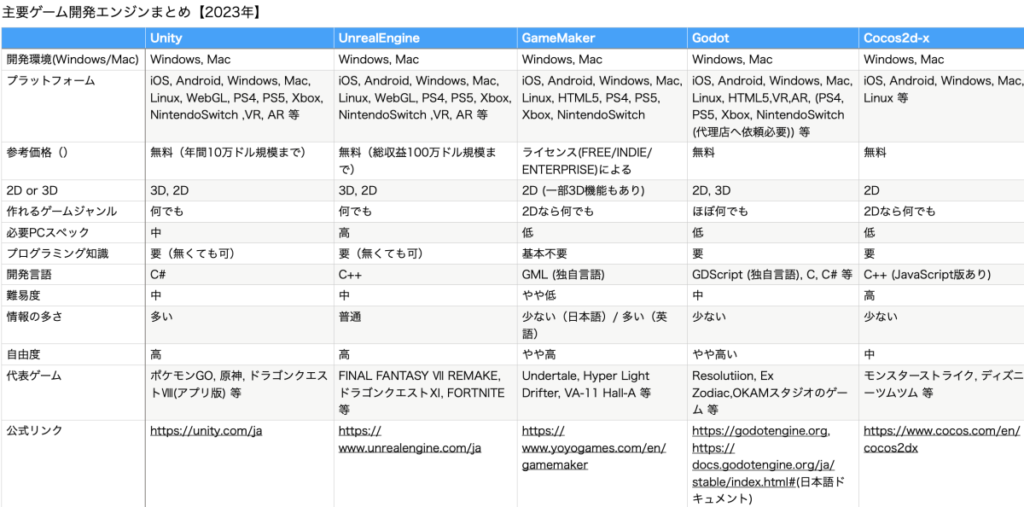Click Unity's games cell with ポケモンGO, 原神
This screenshot has width=1024, height=507.
pyautogui.click(x=239, y=393)
